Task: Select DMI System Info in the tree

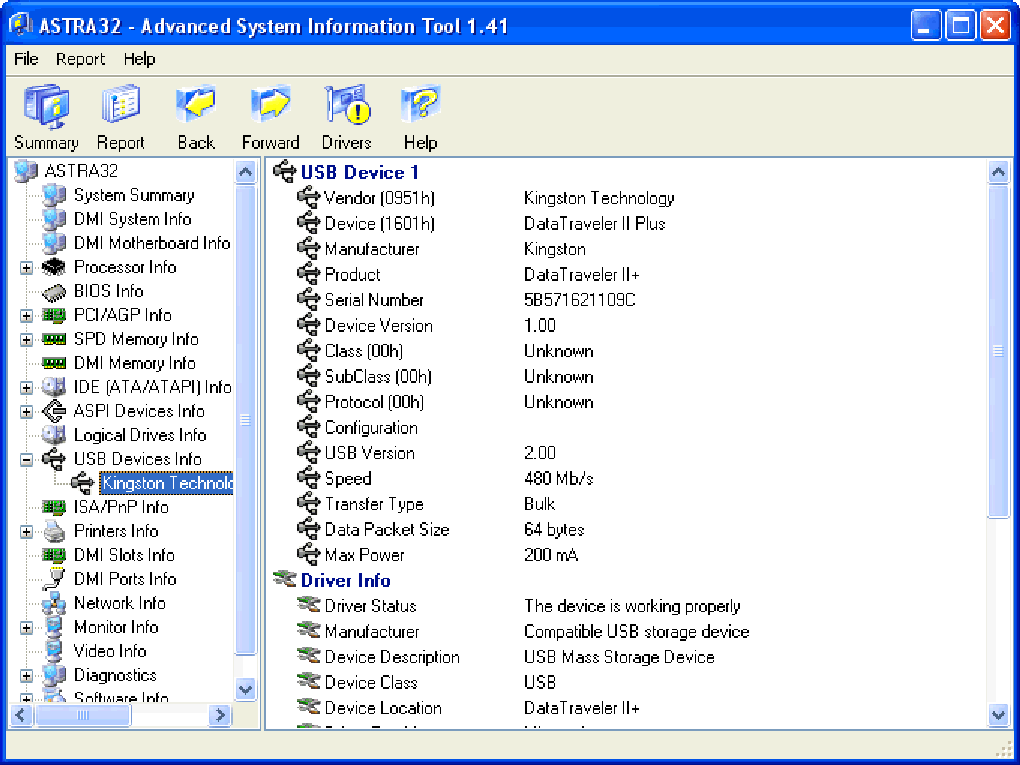Action: coord(133,219)
